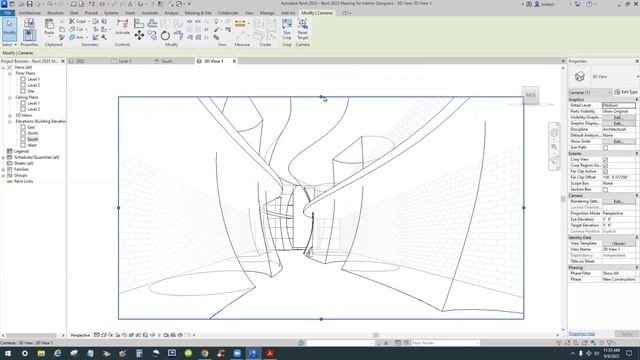Open the Cameras (1) filter dropdown
This screenshot has height=360, width=640.
click(590, 93)
